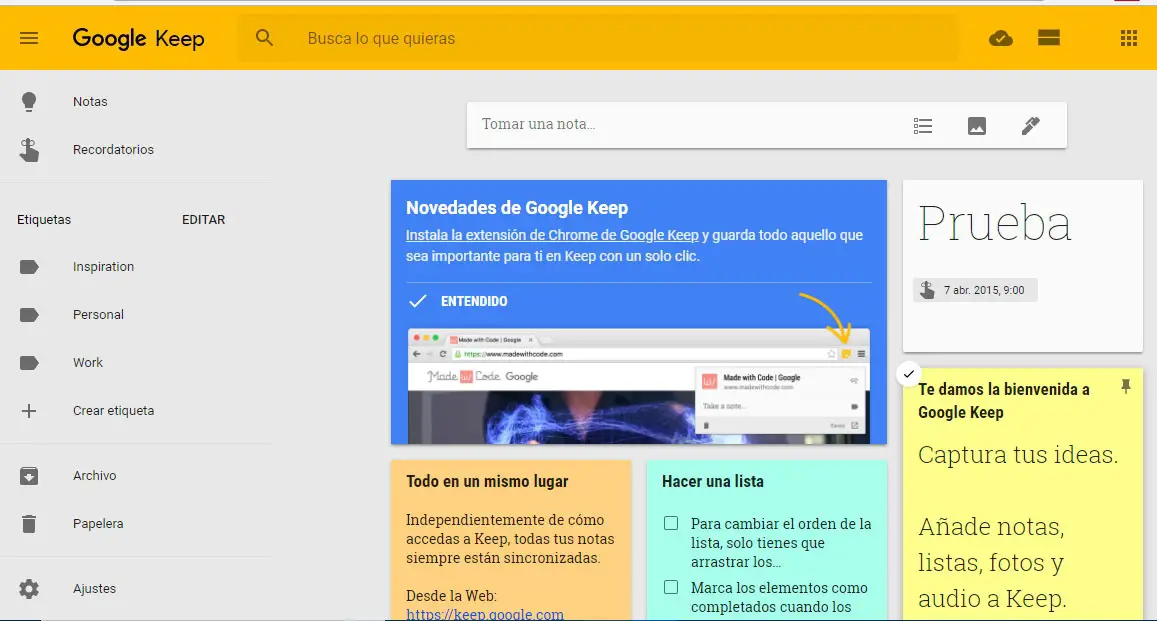Click the cloud sync status icon

1001,38
